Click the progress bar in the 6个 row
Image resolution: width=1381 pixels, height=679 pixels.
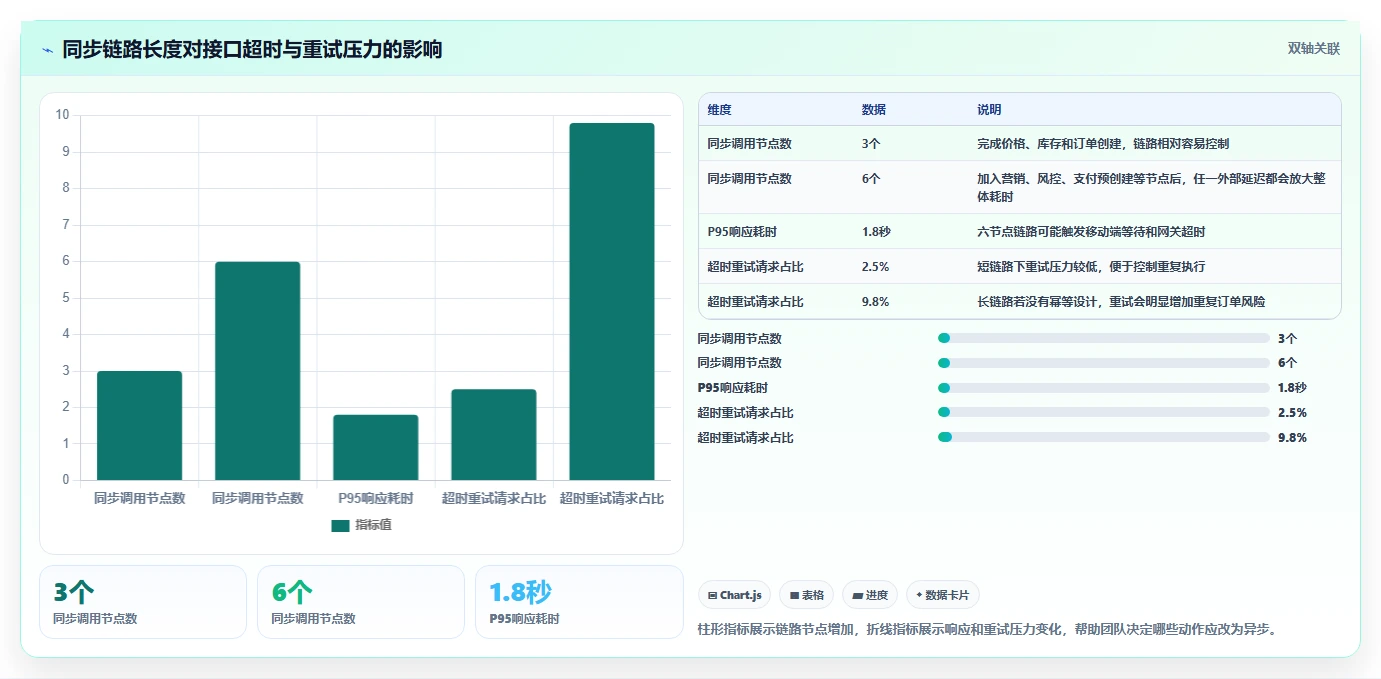pyautogui.click(x=1104, y=363)
